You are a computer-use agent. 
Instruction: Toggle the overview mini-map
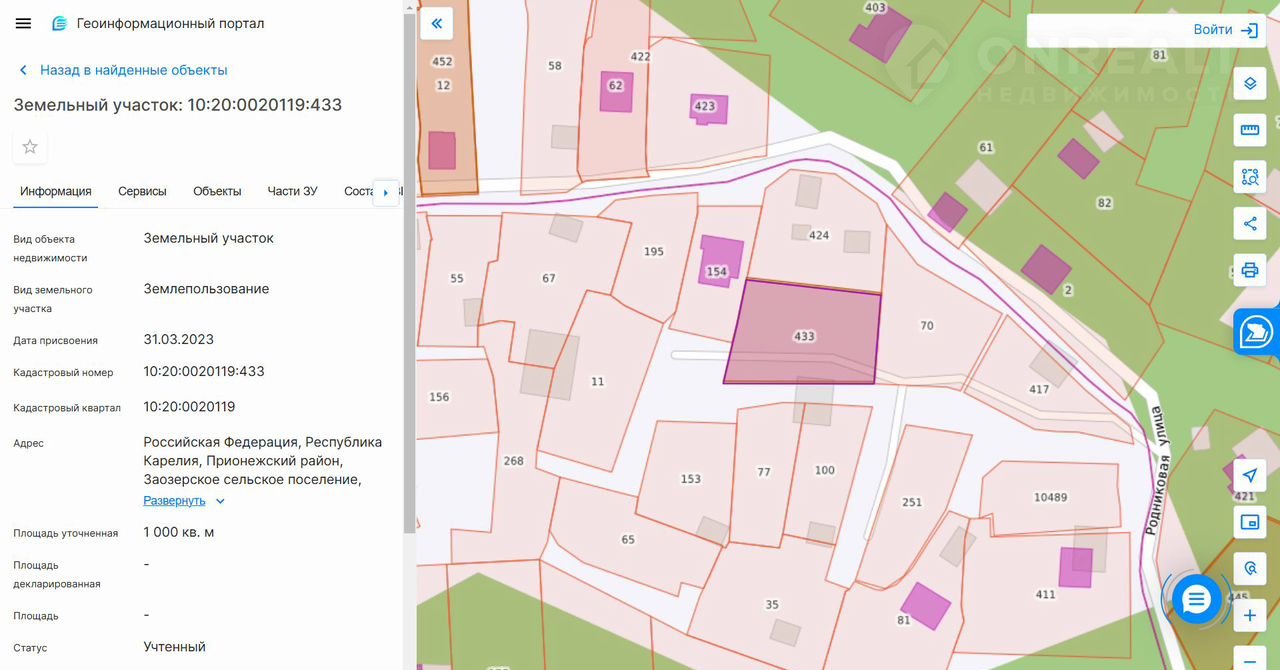1249,522
